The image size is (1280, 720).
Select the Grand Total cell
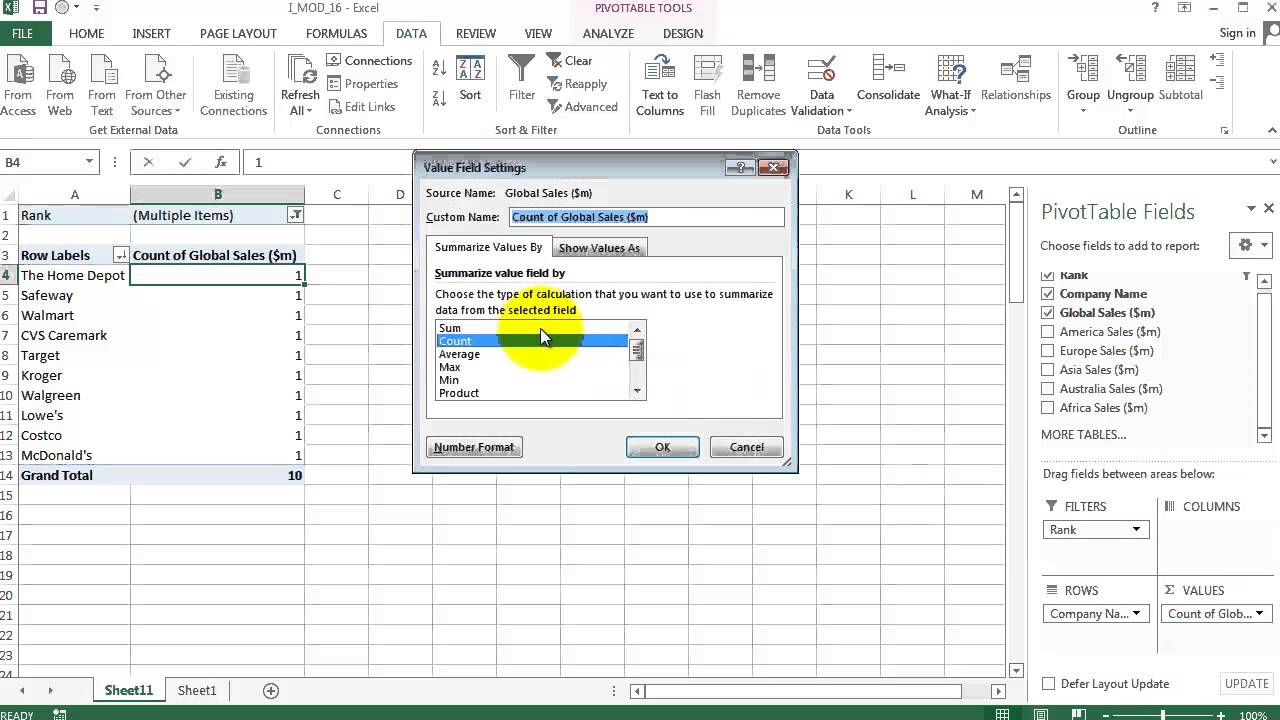tap(74, 475)
